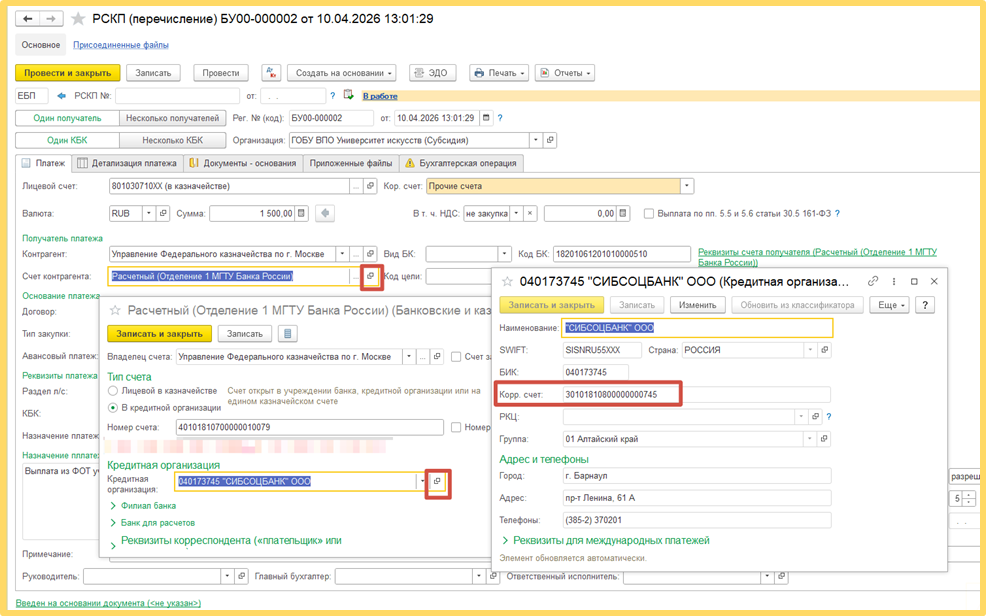The image size is (986, 616).
Task: Open the Контрагент record with its open icon
Action: 370,254
